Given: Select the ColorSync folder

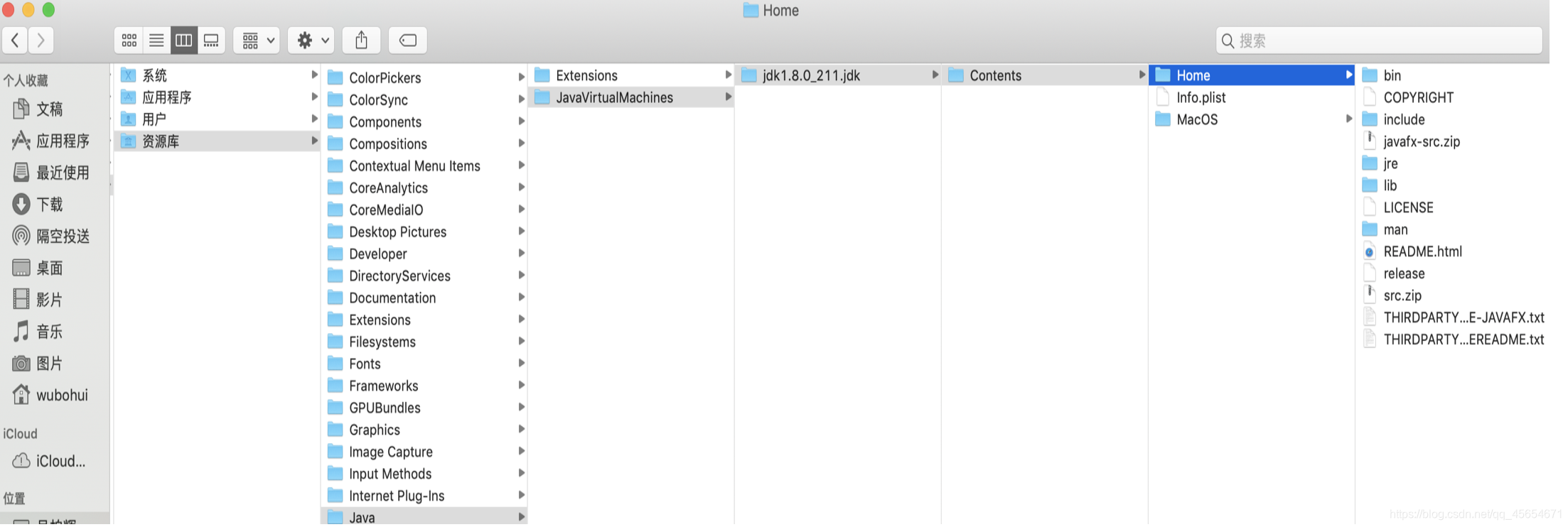Looking at the screenshot, I should pyautogui.click(x=424, y=100).
